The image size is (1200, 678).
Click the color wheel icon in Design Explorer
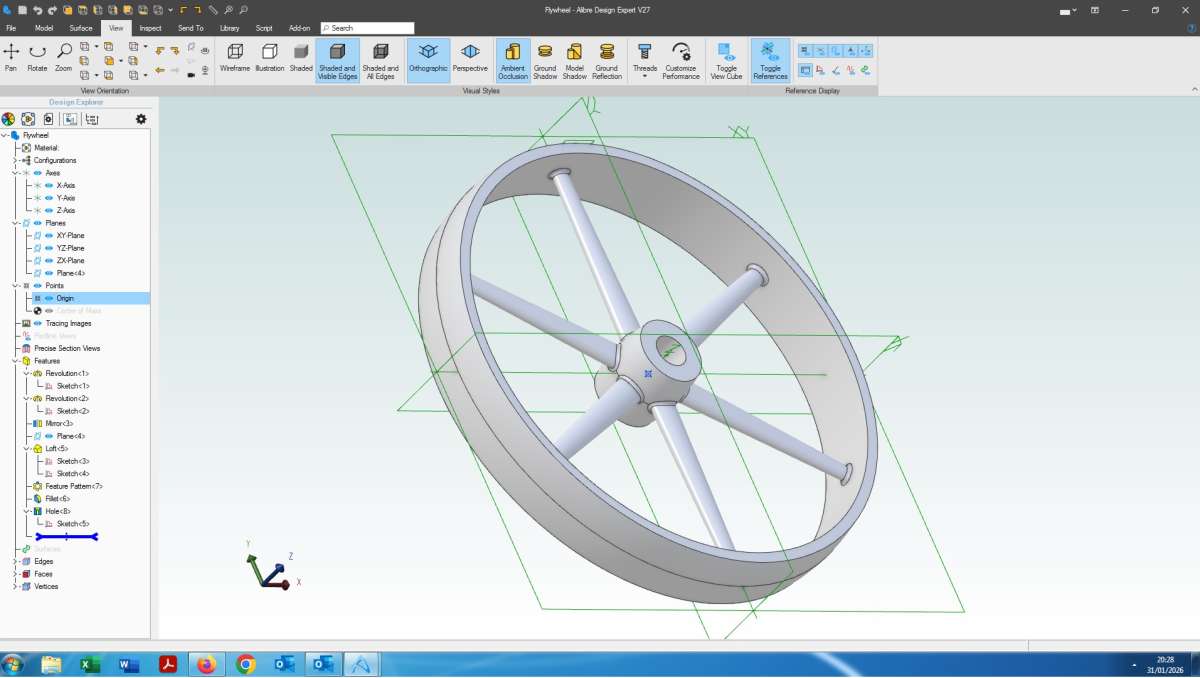point(8,119)
